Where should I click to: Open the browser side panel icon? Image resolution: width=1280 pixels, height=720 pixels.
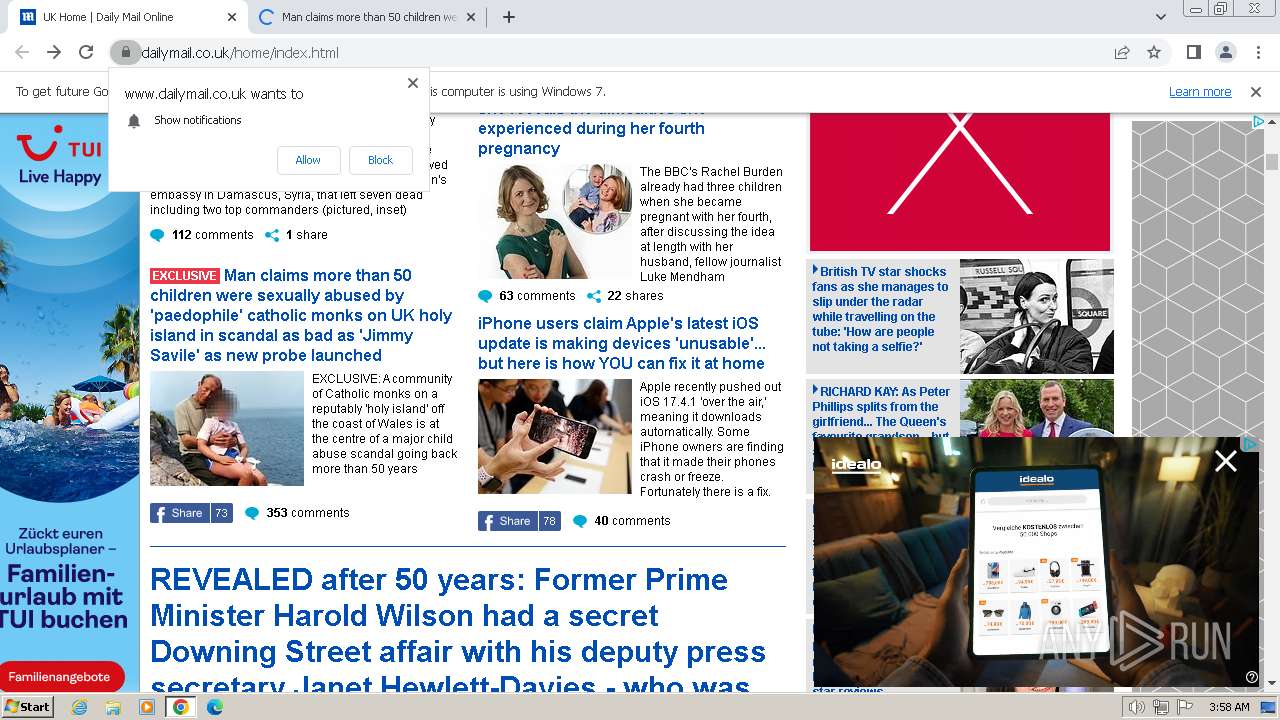(1193, 52)
